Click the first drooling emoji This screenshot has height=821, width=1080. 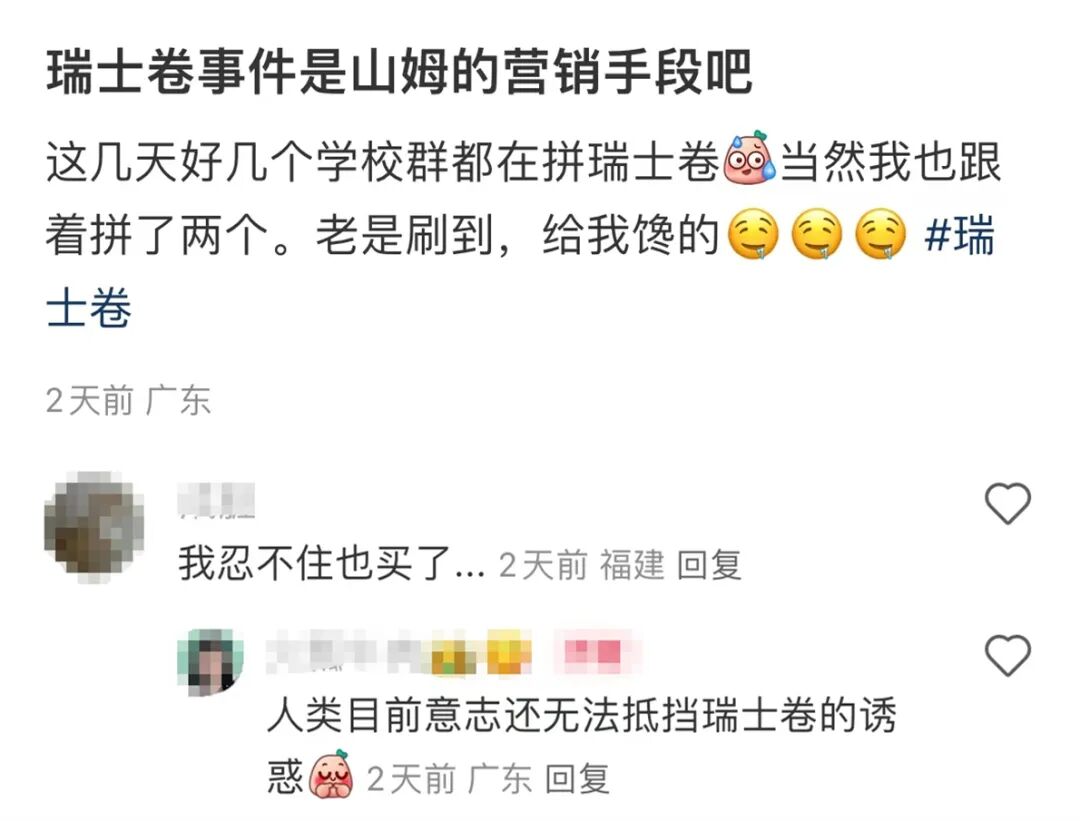pyautogui.click(x=754, y=236)
